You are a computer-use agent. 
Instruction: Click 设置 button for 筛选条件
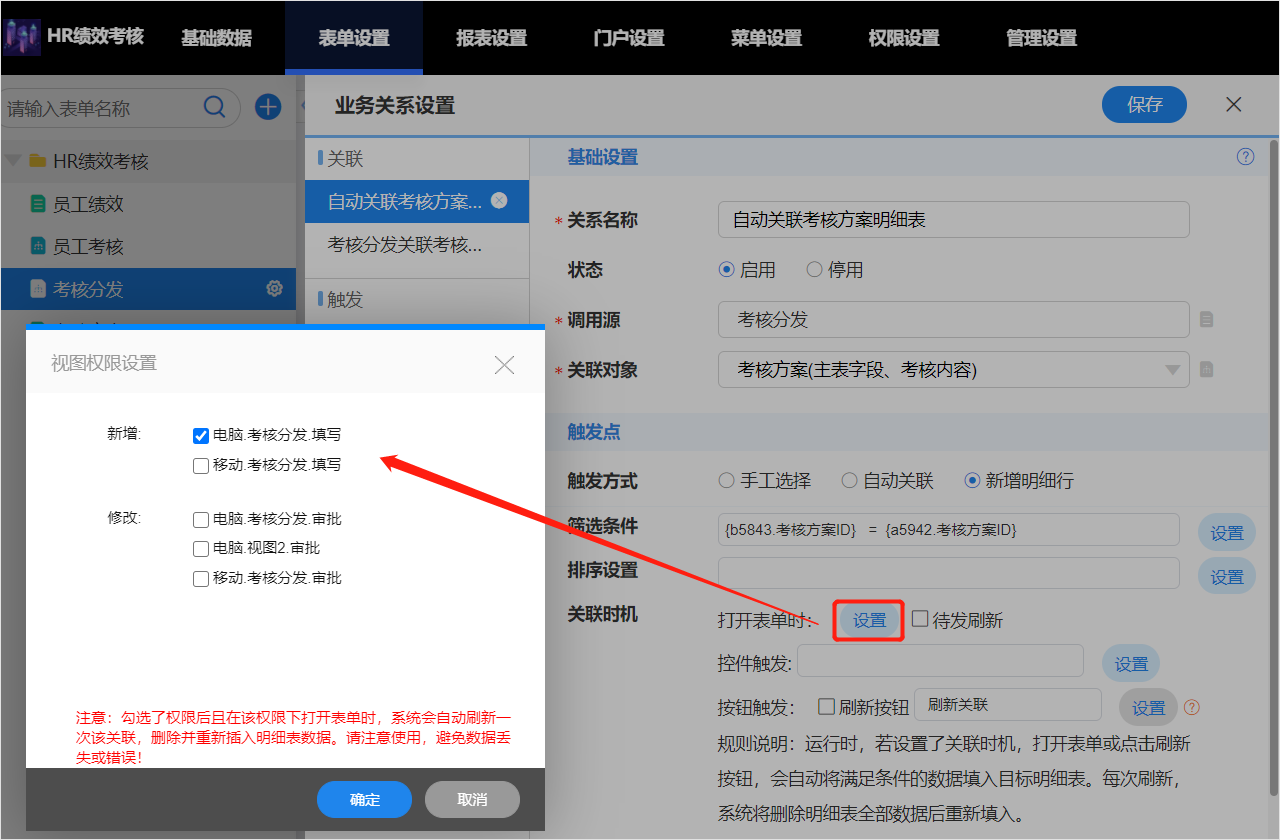point(1227,533)
